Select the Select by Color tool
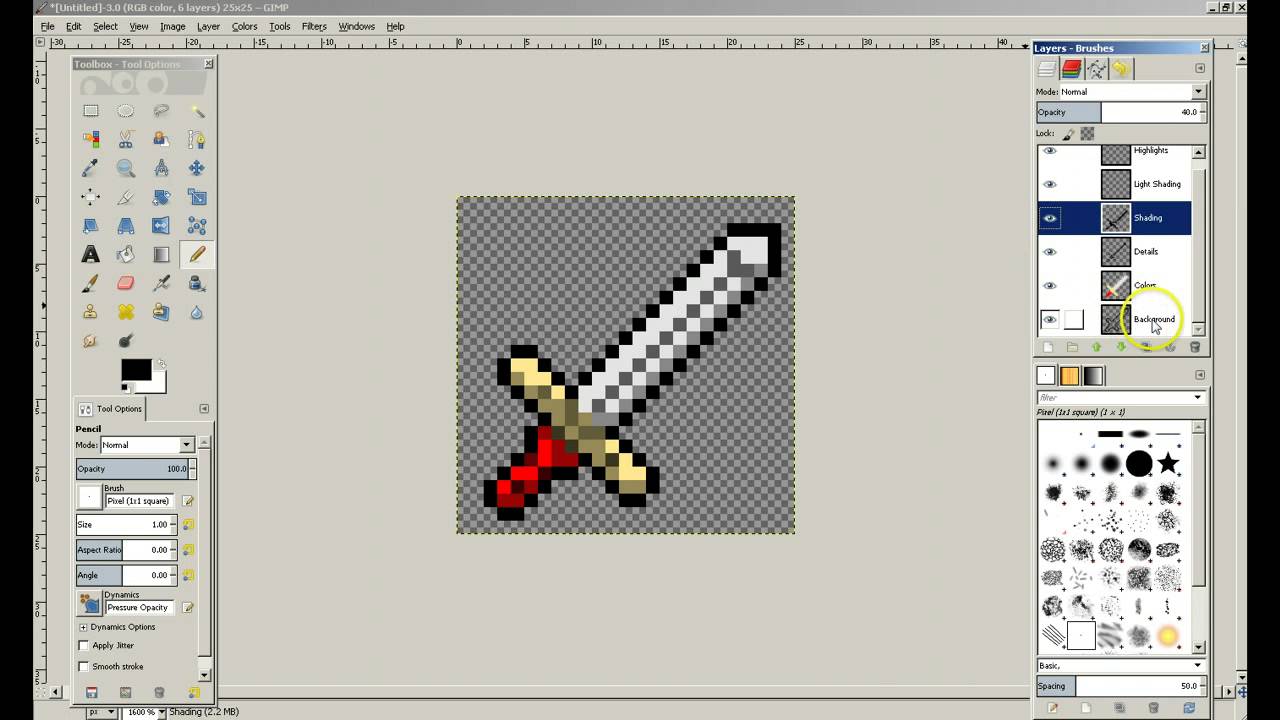This screenshot has height=720, width=1280. [91, 140]
